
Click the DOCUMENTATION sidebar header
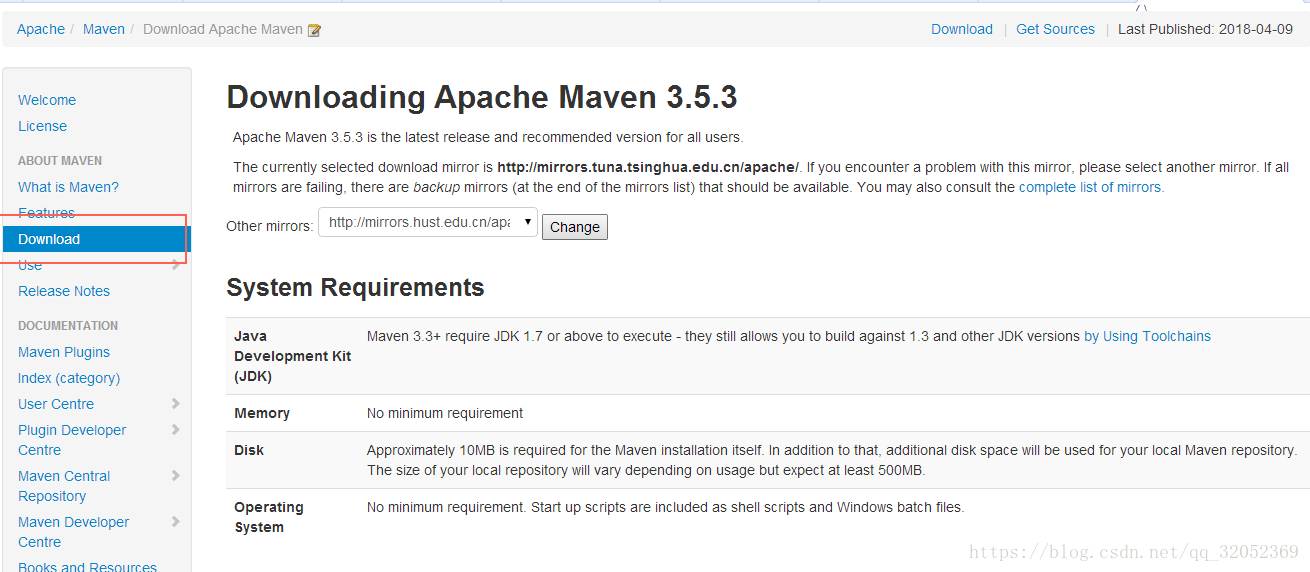point(68,326)
